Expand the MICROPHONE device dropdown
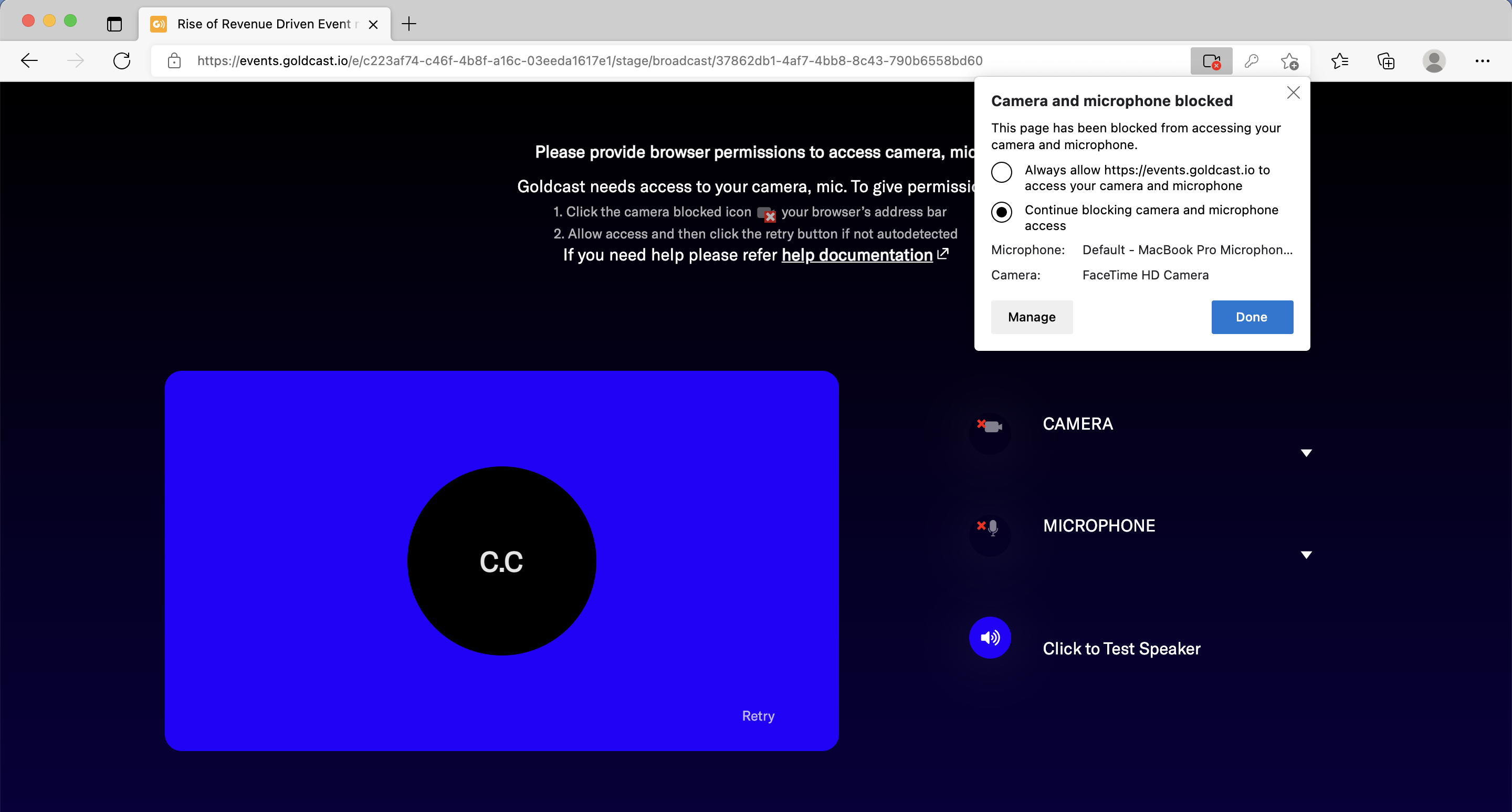The image size is (1512, 812). (x=1306, y=555)
